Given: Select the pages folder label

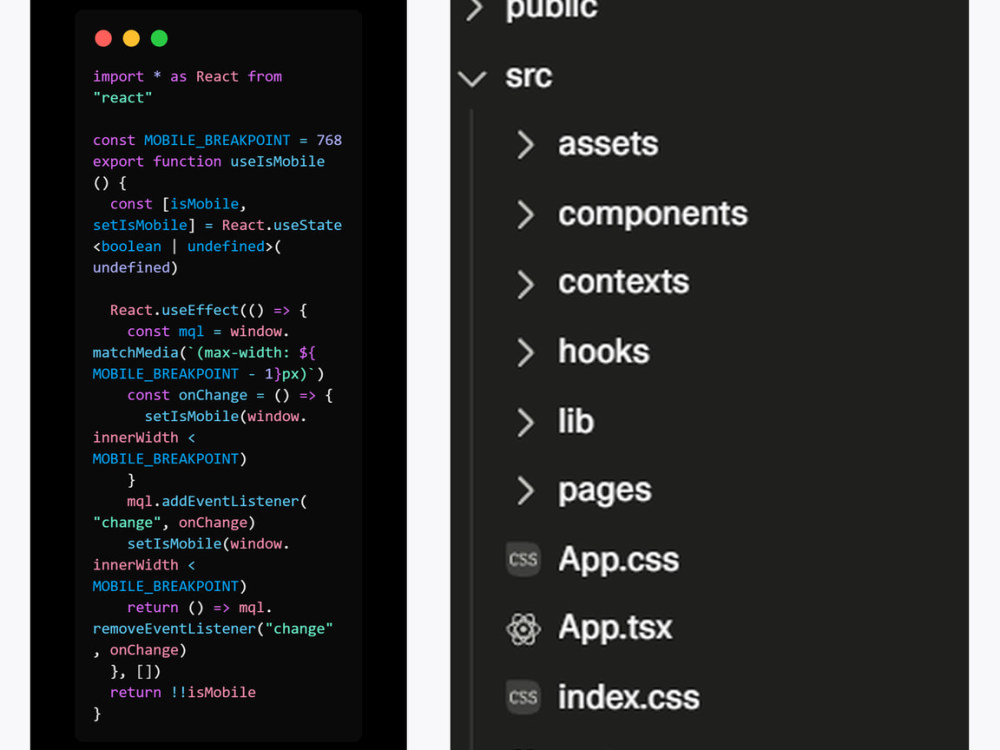Looking at the screenshot, I should tap(605, 492).
